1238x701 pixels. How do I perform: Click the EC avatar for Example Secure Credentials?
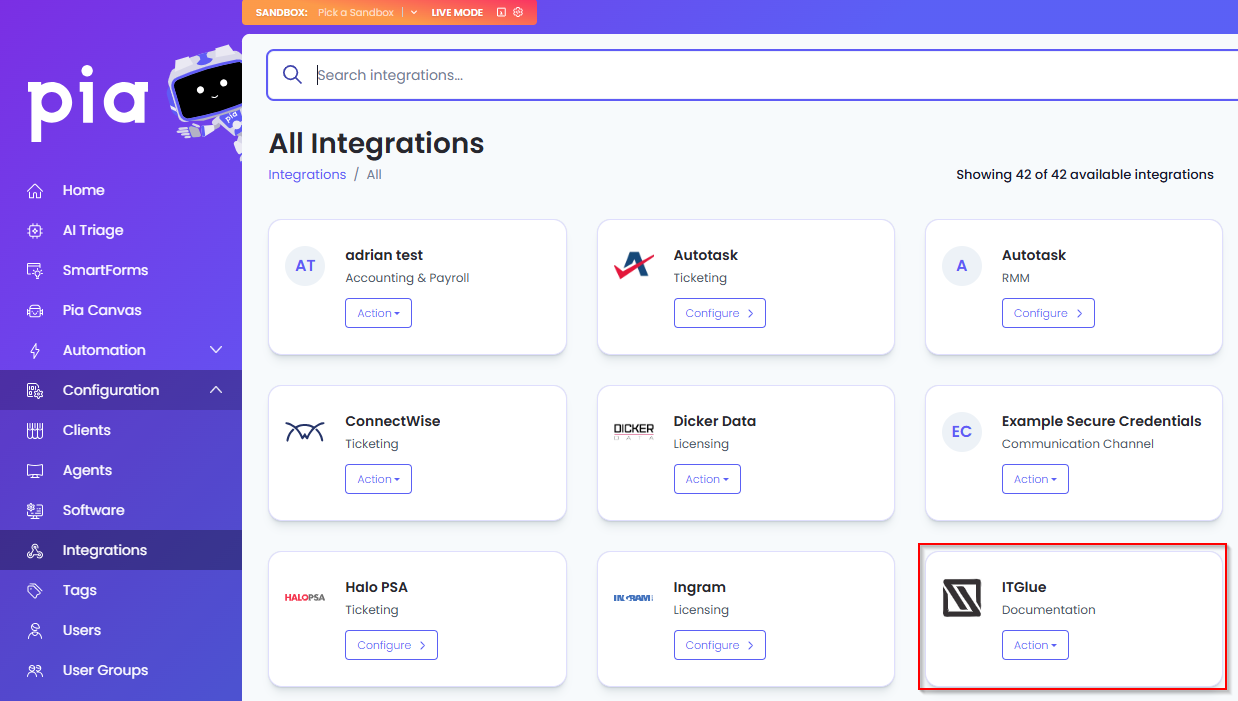(x=962, y=432)
